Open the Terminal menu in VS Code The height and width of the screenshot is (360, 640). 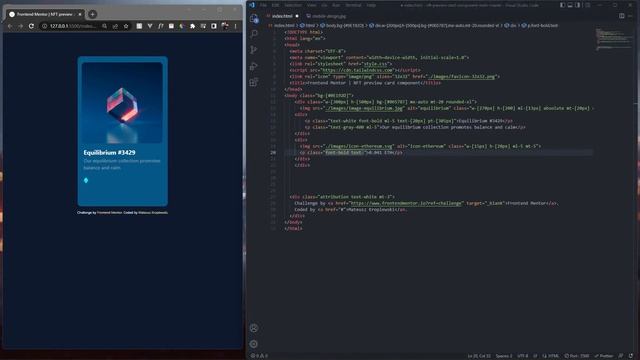(x=353, y=5)
